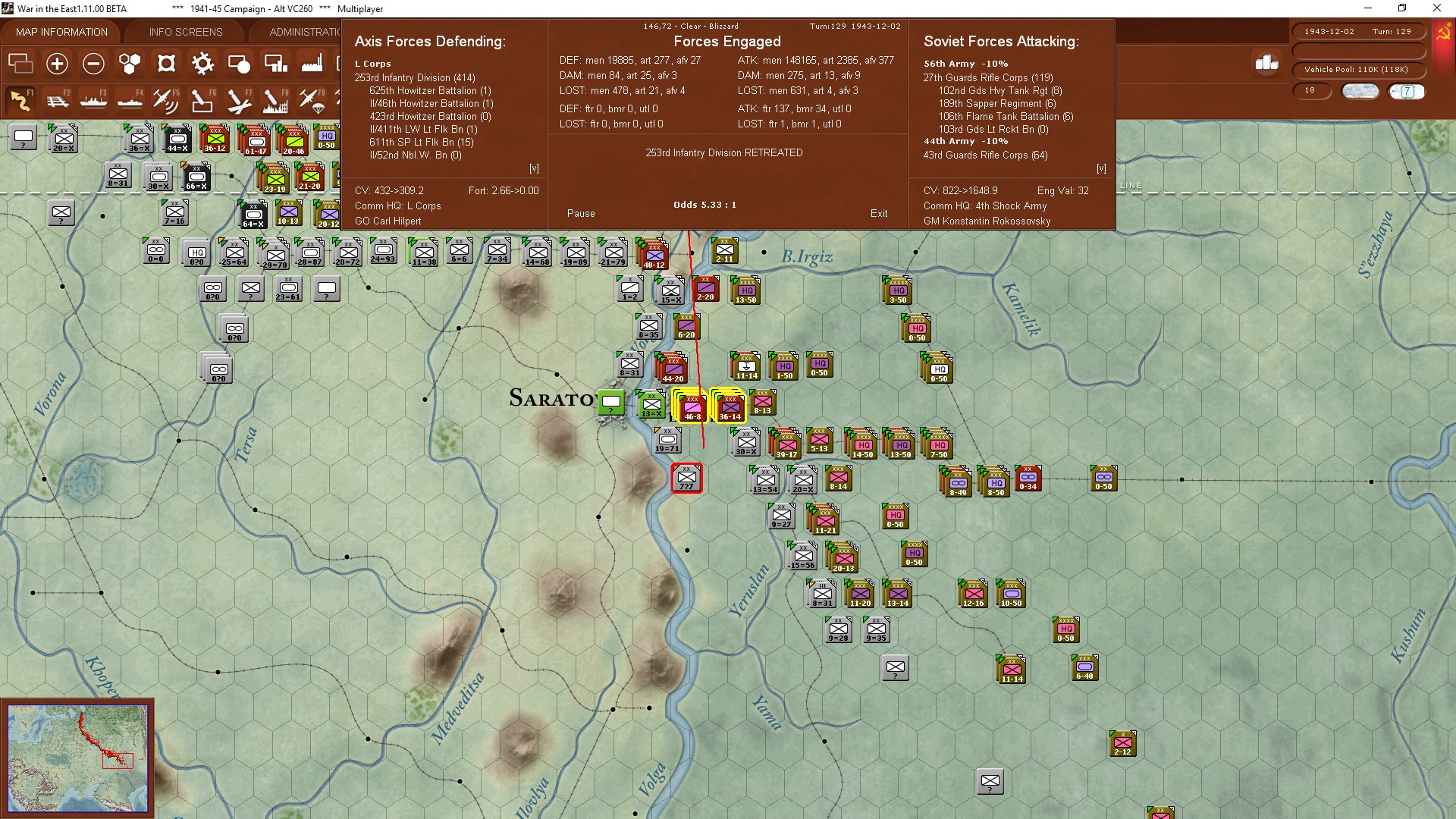This screenshot has width=1456, height=819.
Task: Enable Bomb unit mode F6
Action: point(202,100)
